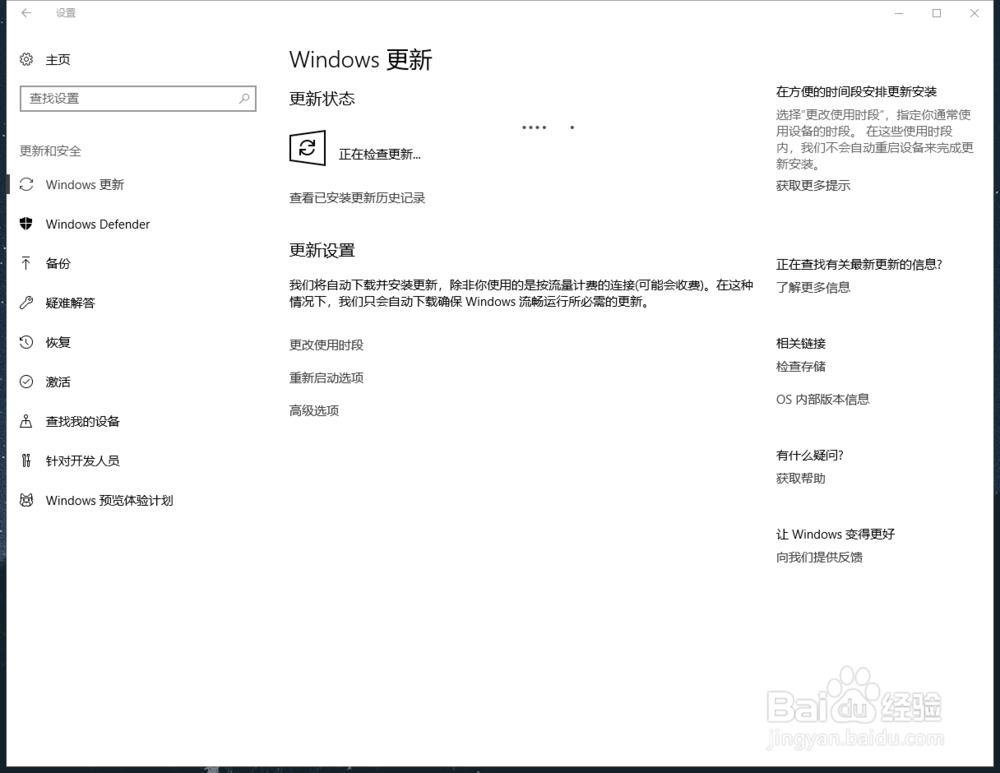Screen dimensions: 1000x773
Task: Click 了解更多信息 link
Action: click(x=813, y=287)
